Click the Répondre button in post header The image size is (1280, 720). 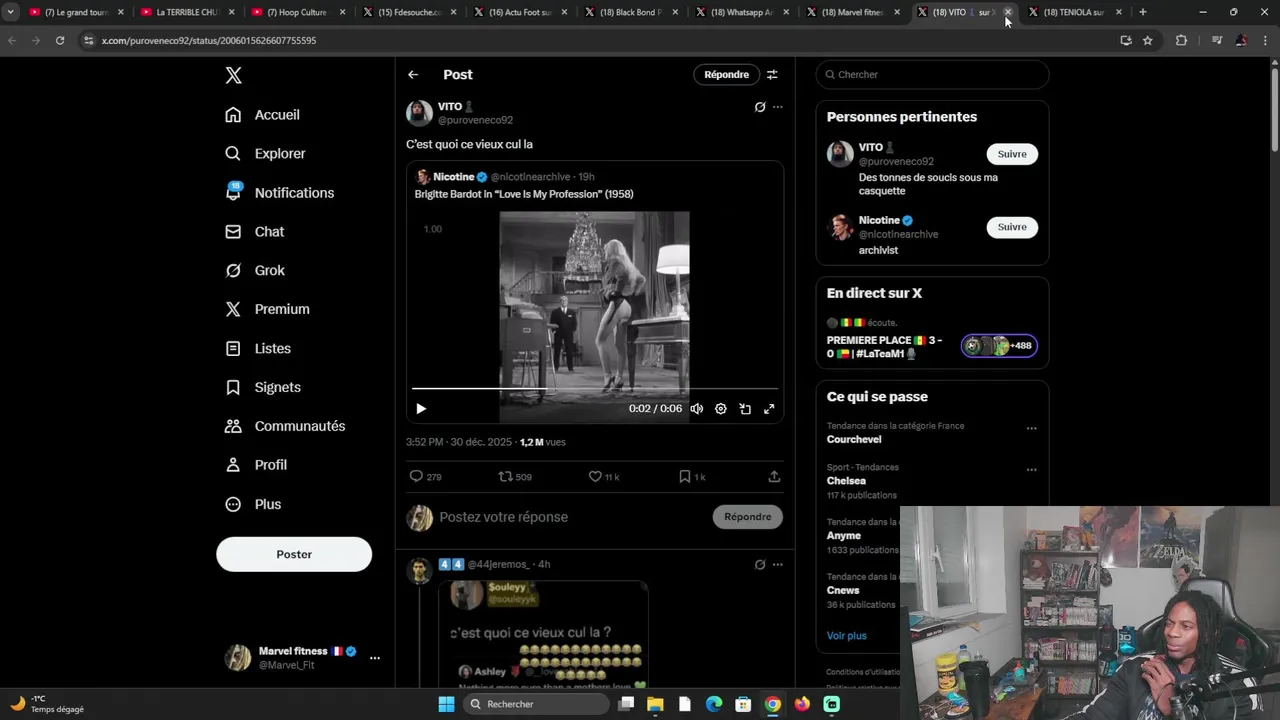point(726,75)
